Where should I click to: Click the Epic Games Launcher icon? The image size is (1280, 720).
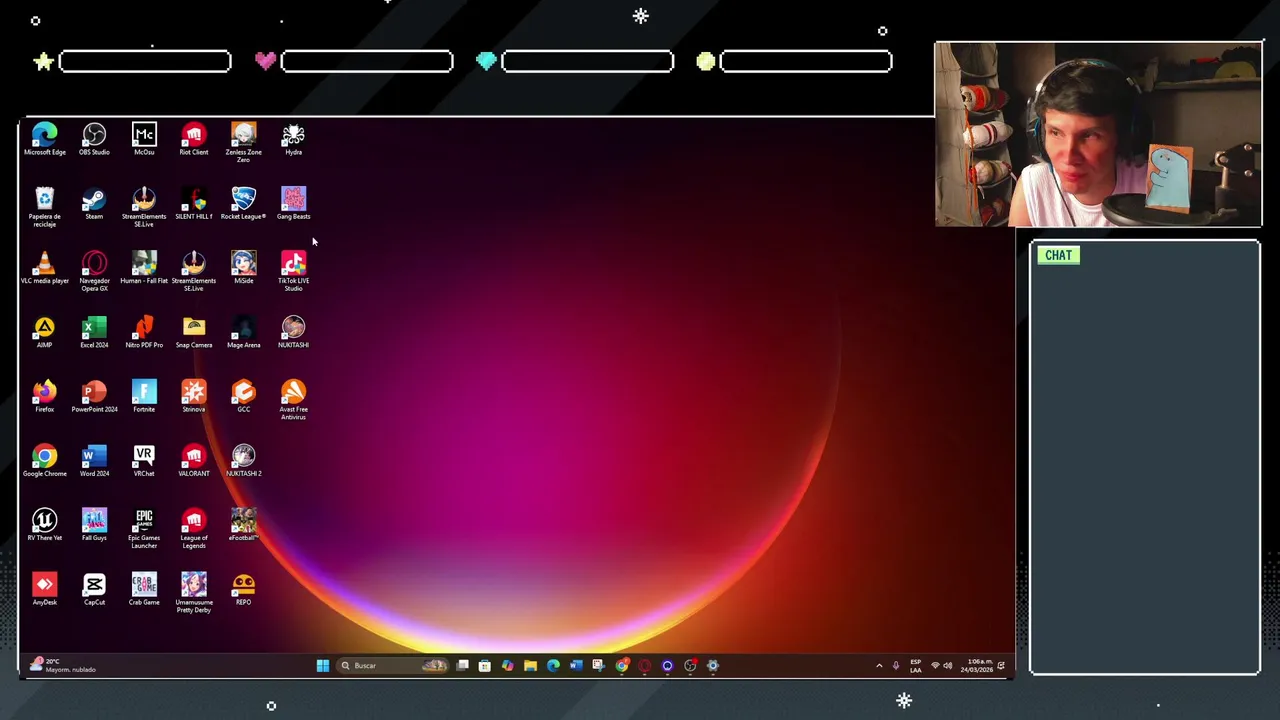click(x=144, y=528)
